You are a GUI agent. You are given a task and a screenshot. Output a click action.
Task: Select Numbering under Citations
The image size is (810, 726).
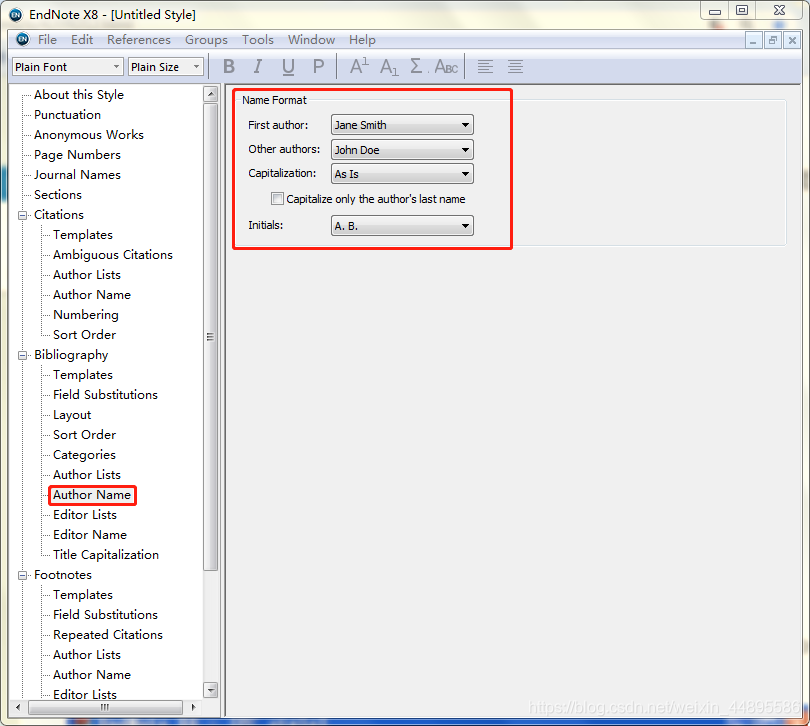click(x=86, y=315)
